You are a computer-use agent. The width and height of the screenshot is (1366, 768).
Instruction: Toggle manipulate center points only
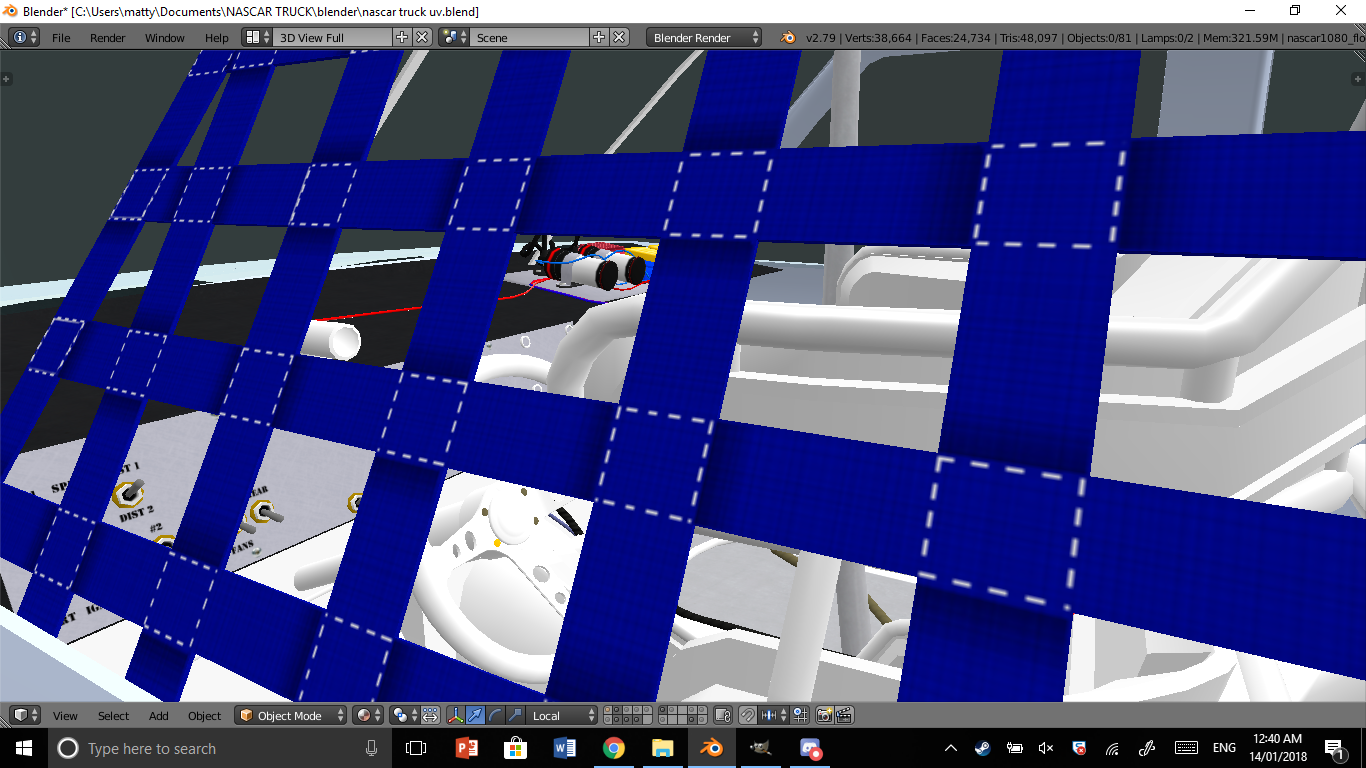pos(430,715)
